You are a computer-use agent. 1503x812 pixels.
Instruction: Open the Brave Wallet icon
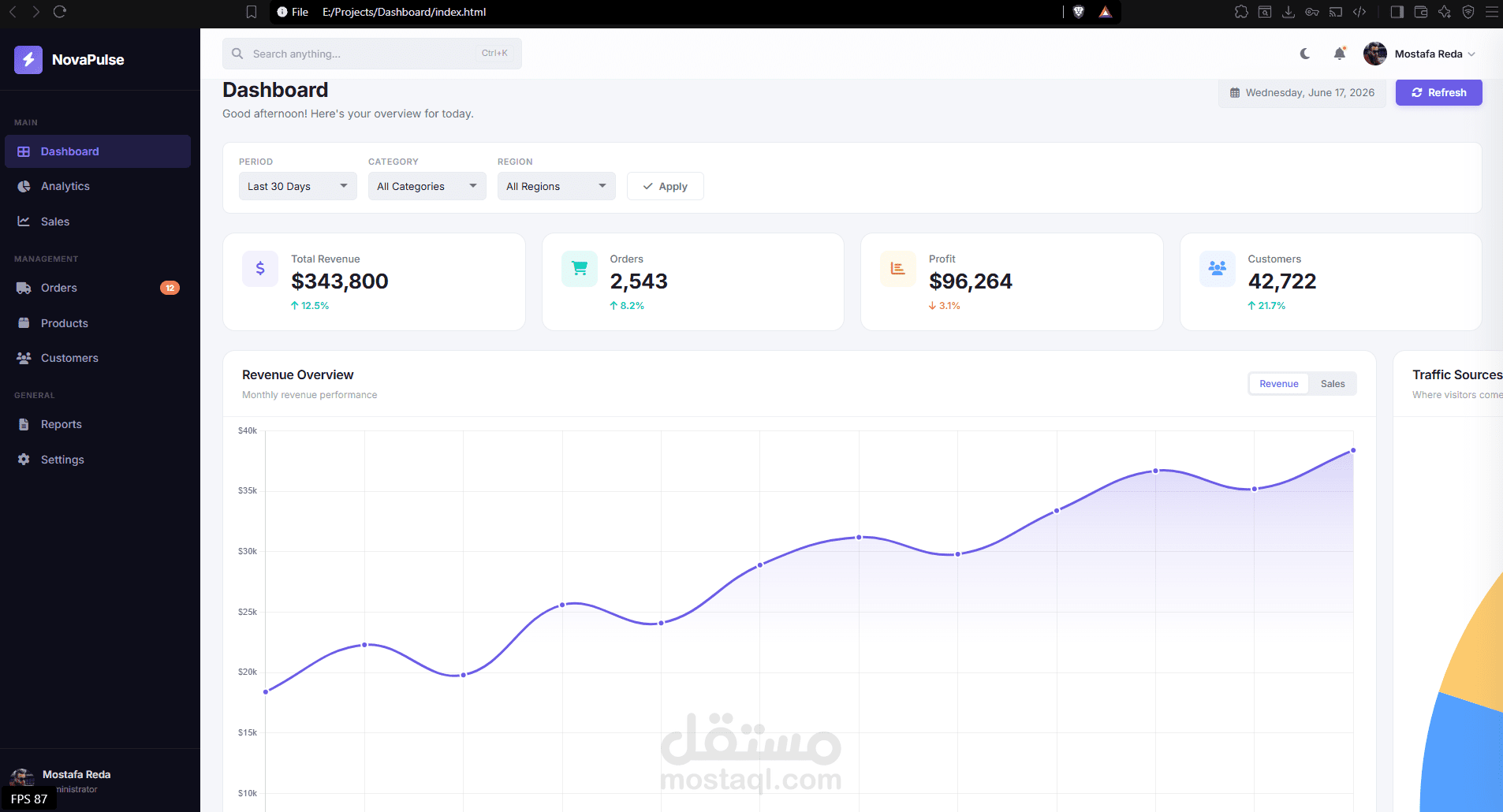click(1421, 12)
